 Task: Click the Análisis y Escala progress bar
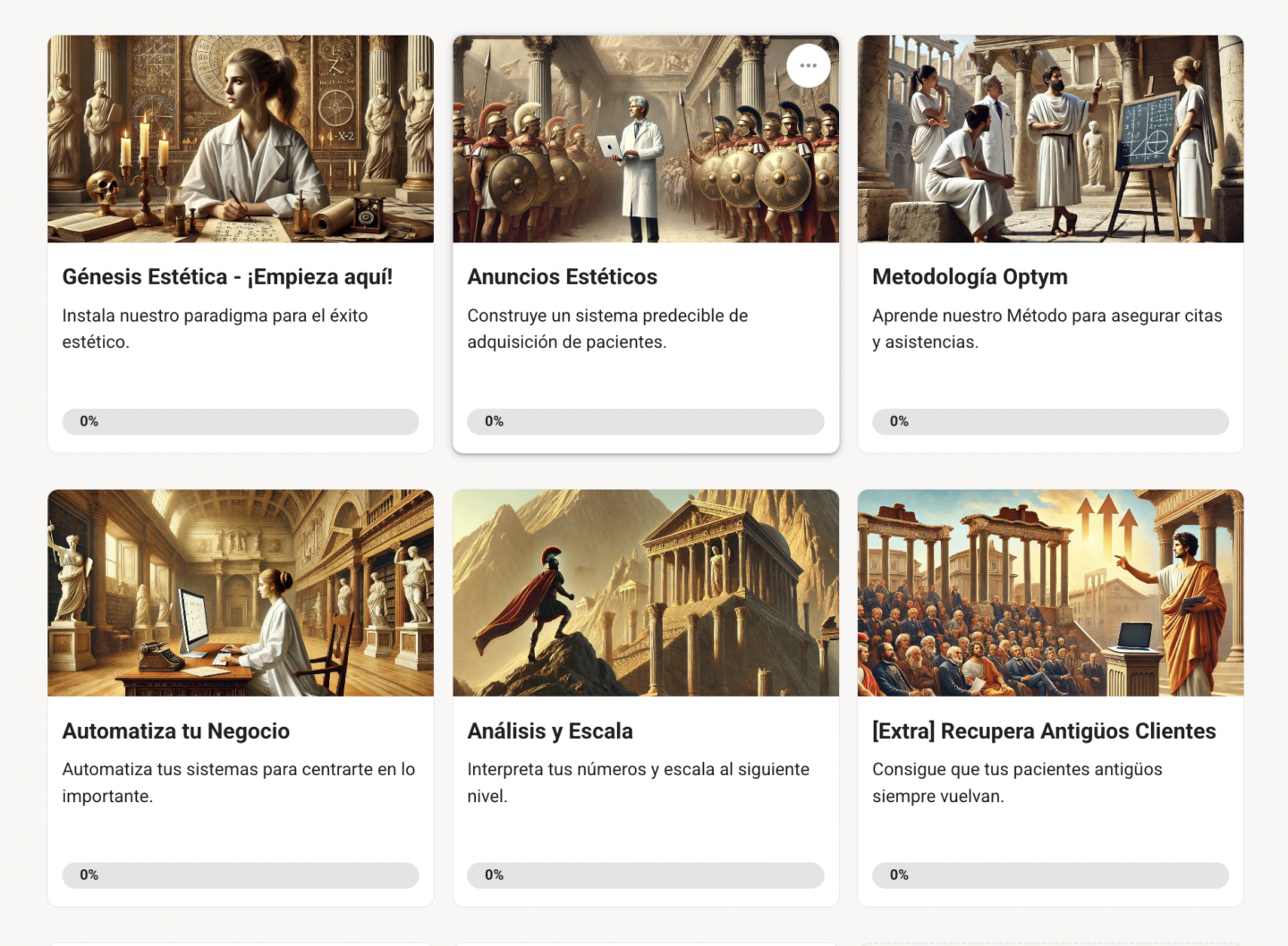(x=645, y=875)
